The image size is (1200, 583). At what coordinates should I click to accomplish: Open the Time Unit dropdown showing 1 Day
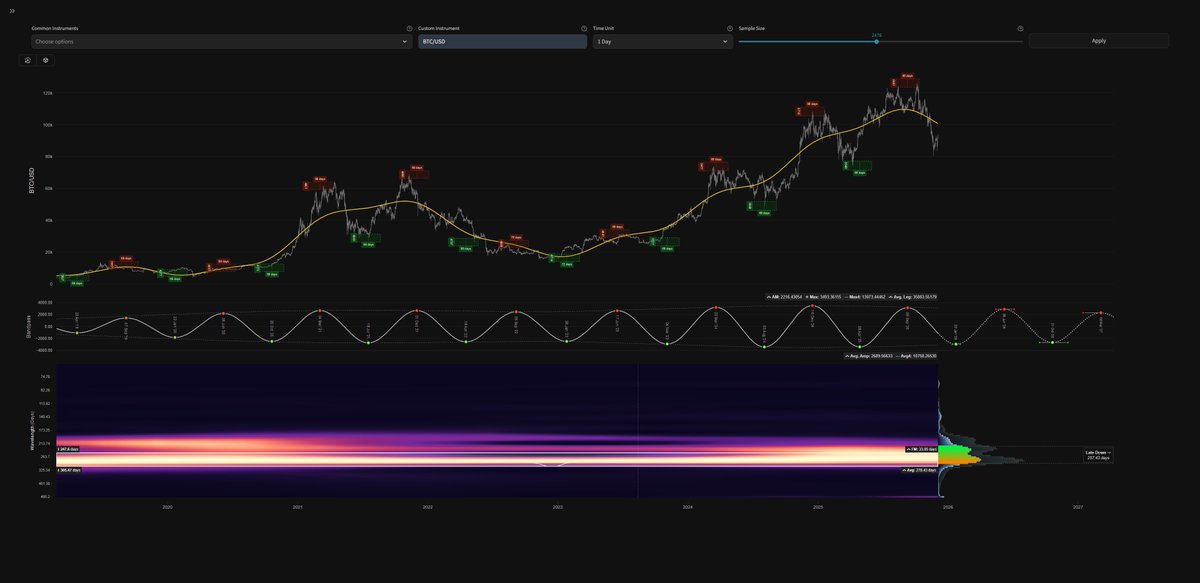point(662,42)
